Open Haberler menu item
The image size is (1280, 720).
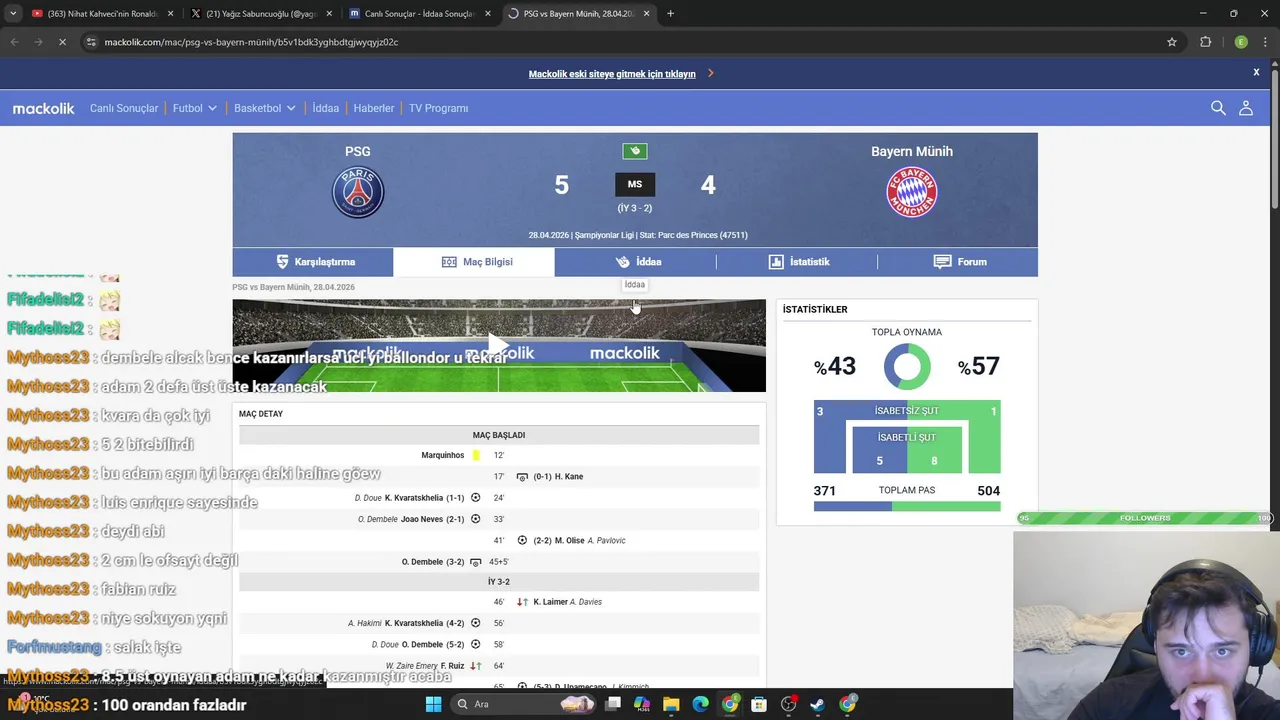pyautogui.click(x=374, y=108)
